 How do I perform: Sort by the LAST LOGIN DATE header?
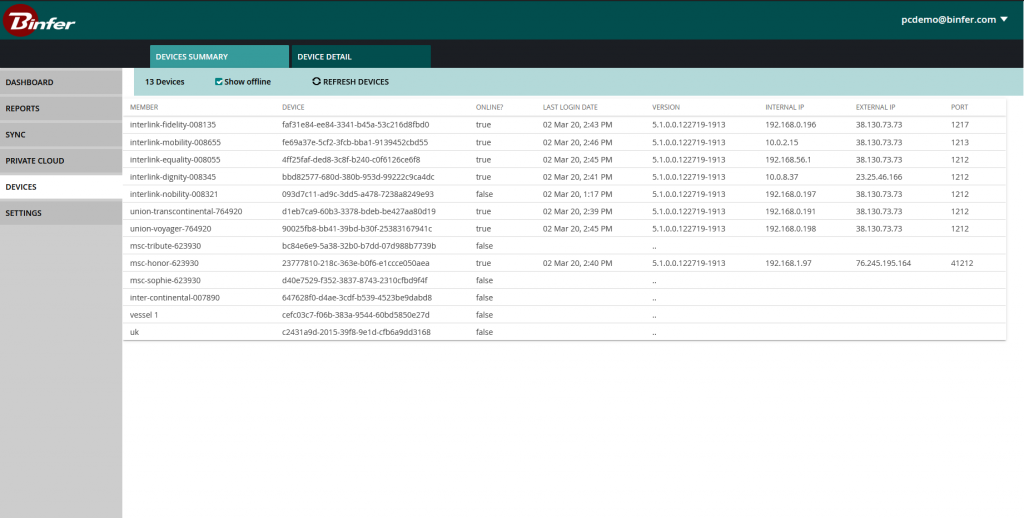click(570, 107)
